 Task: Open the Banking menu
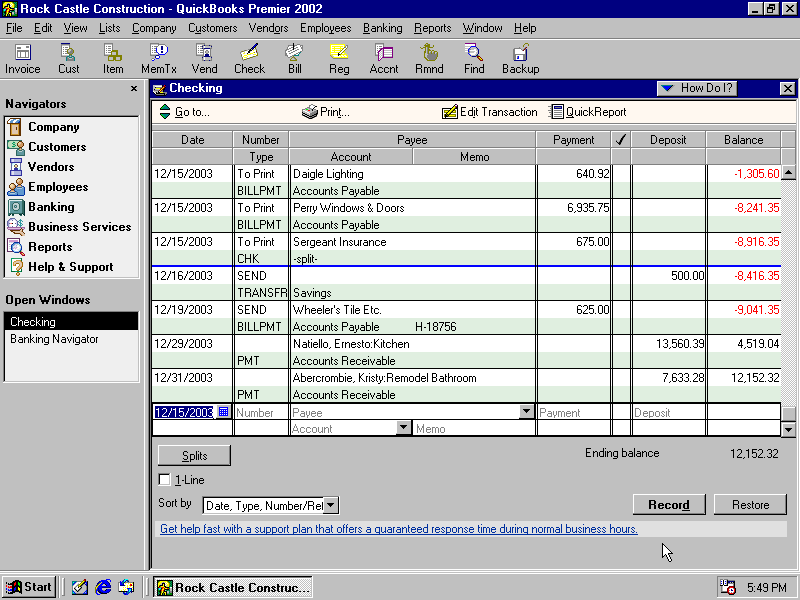(383, 28)
